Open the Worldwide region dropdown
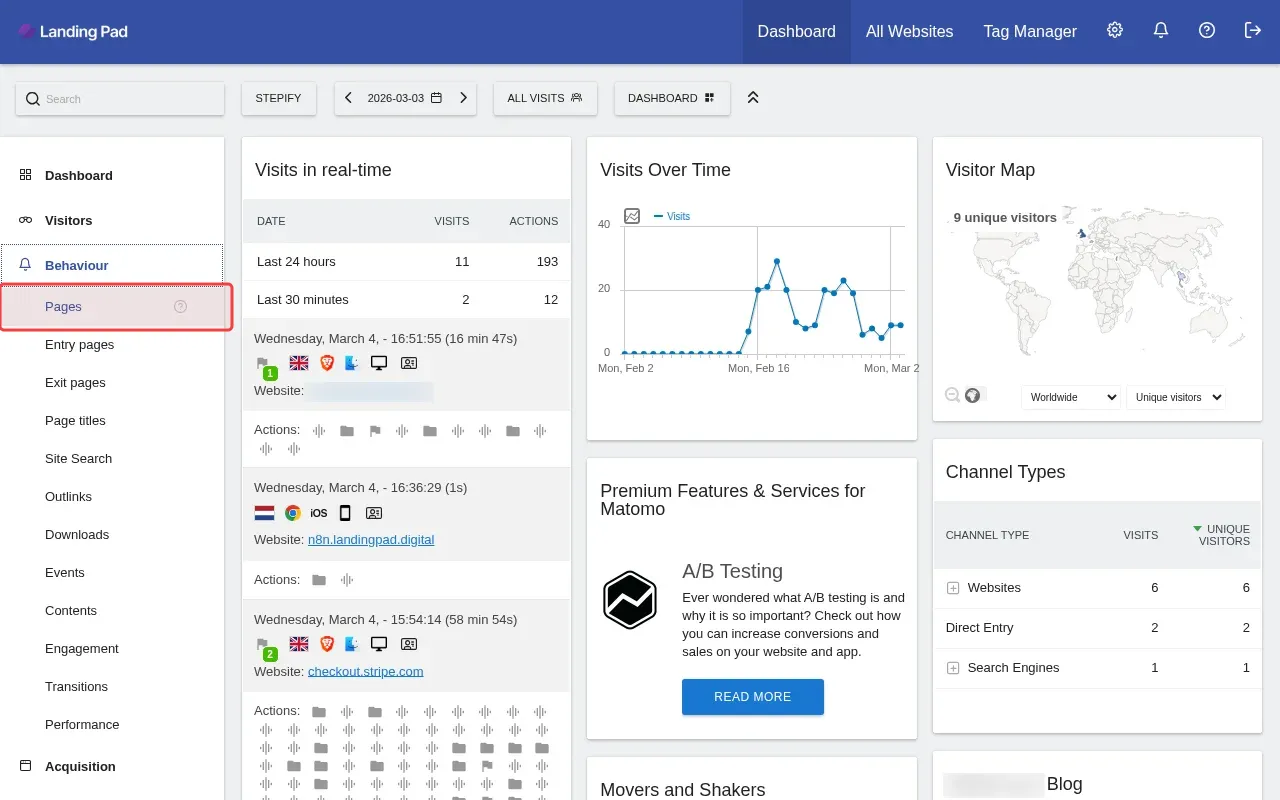1280x800 pixels. pos(1070,397)
